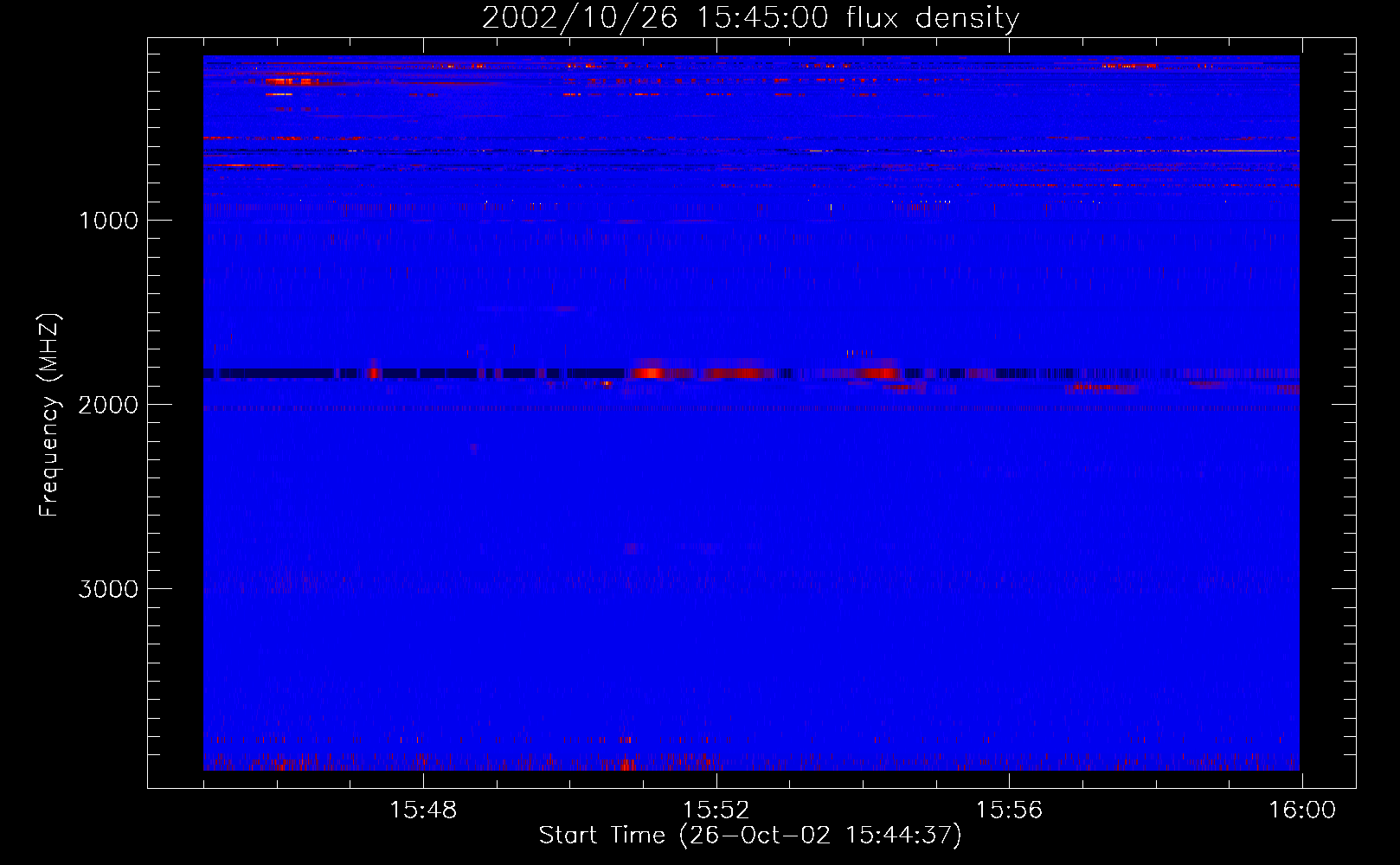Viewport: 1400px width, 865px height.
Task: Click the 3000 frequency tick label
Action: pyautogui.click(x=108, y=589)
